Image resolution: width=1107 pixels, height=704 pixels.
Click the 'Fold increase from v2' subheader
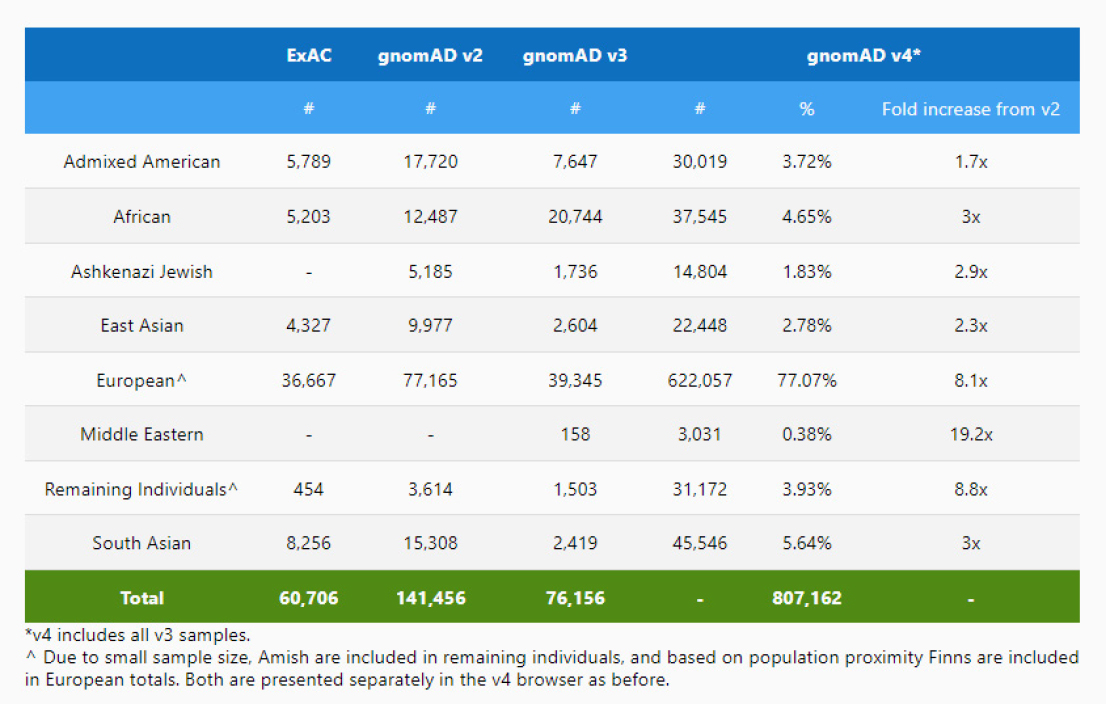(970, 109)
